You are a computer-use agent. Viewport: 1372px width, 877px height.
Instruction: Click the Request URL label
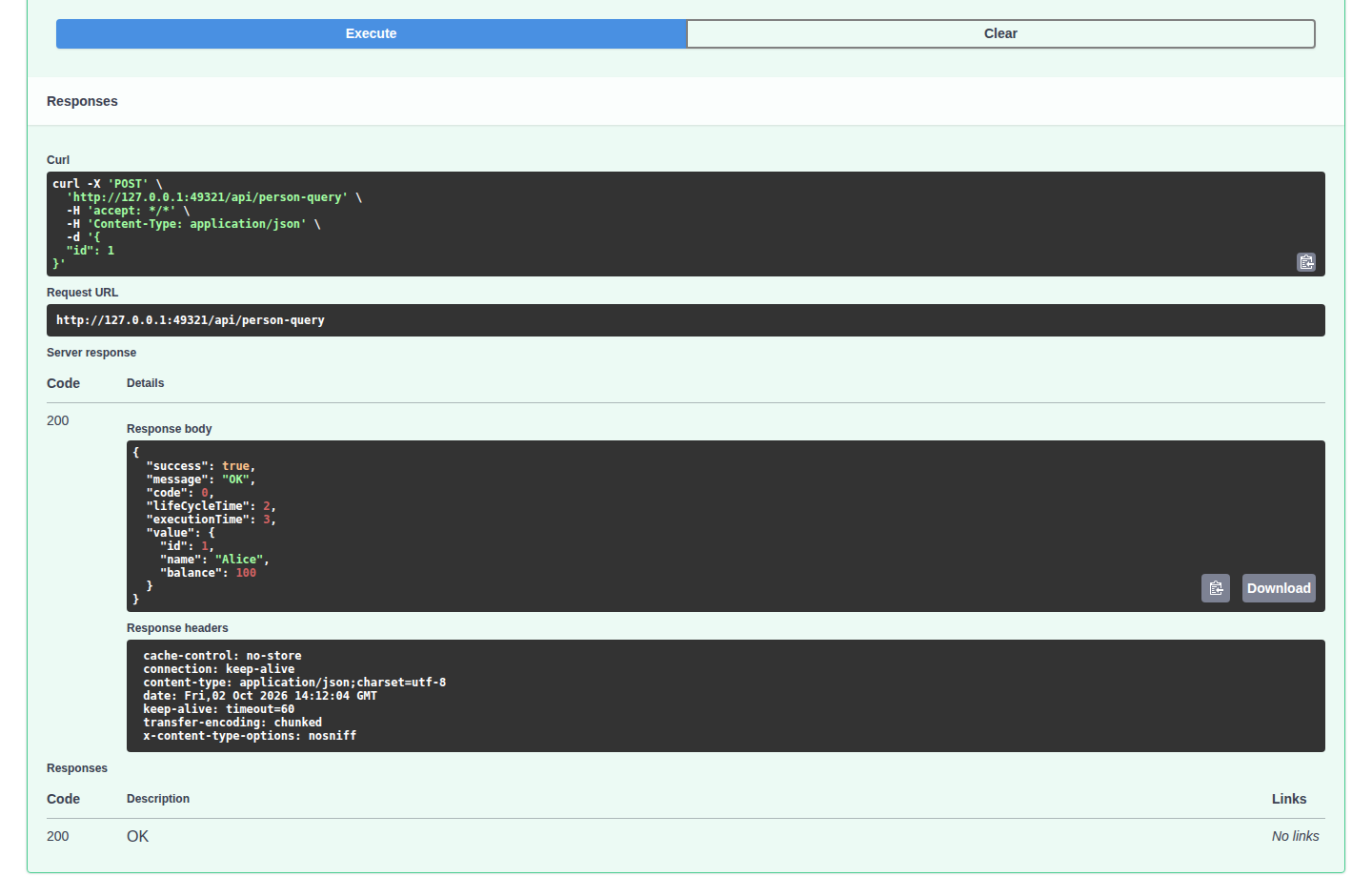click(83, 293)
